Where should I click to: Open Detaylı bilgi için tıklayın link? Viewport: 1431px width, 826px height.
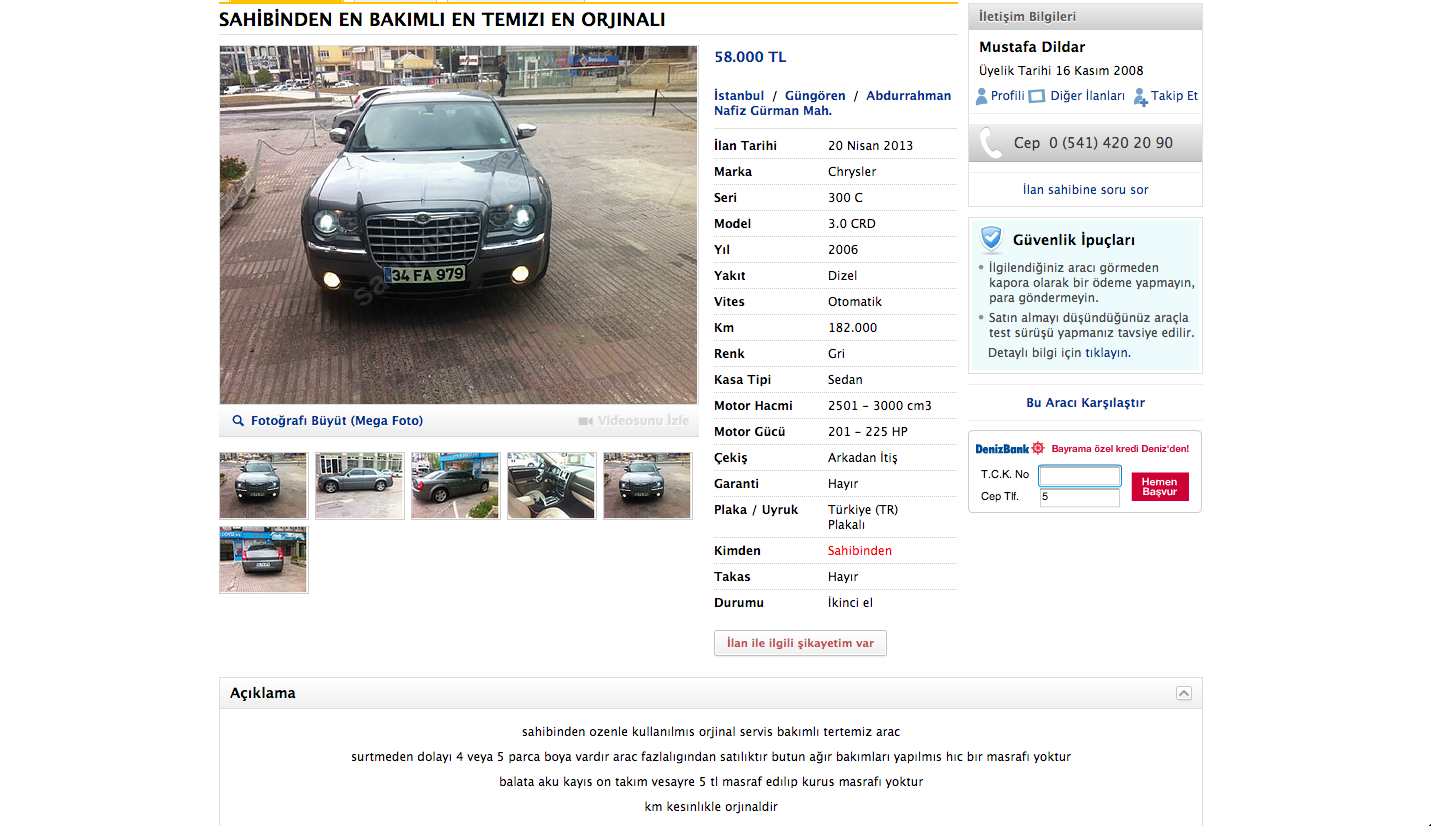[1059, 353]
